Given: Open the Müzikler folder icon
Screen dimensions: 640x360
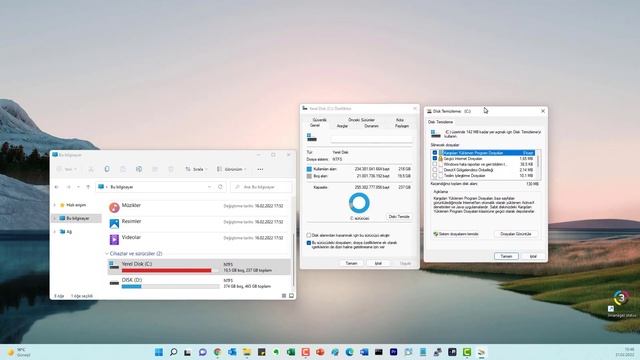Looking at the screenshot, I should pyautogui.click(x=114, y=207).
